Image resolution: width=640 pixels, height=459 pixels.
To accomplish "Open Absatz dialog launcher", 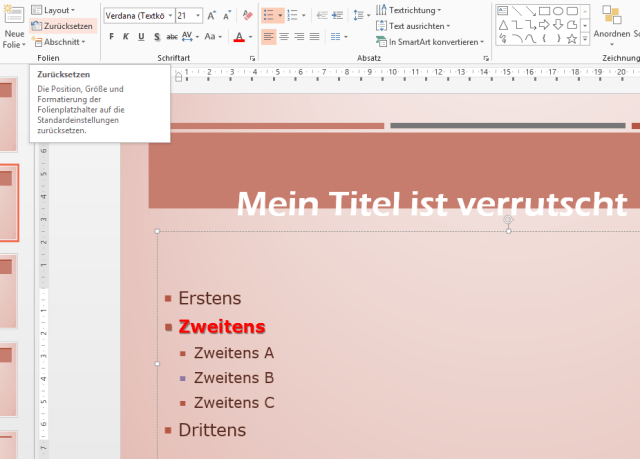I will tap(486, 58).
